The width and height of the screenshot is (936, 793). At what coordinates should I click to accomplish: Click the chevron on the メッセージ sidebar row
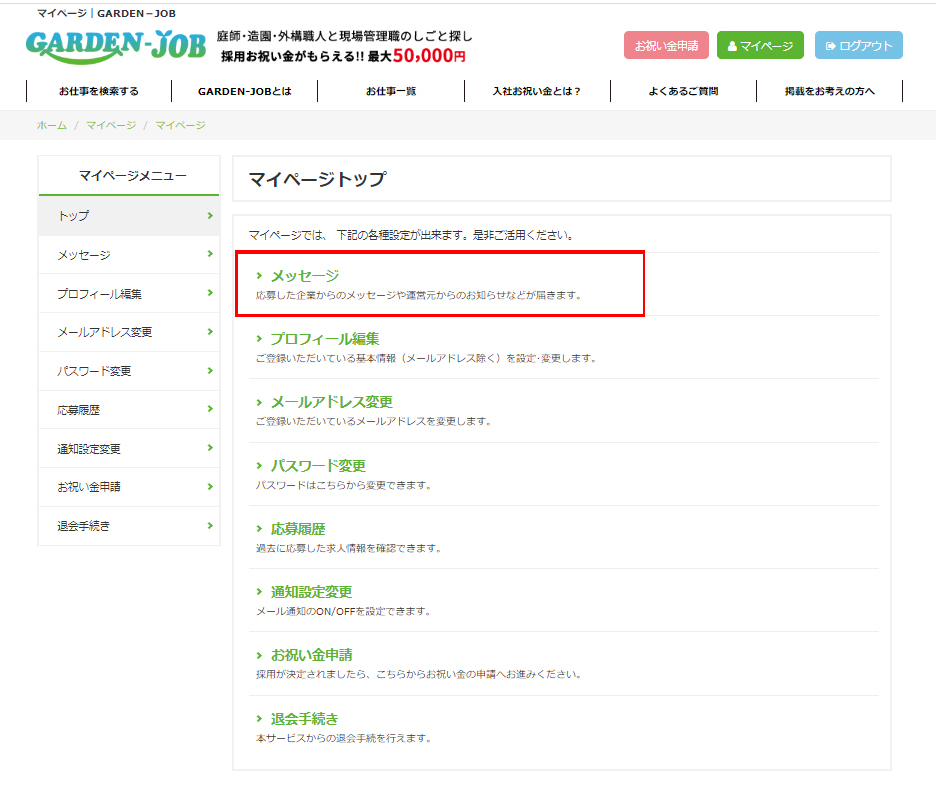[x=210, y=254]
